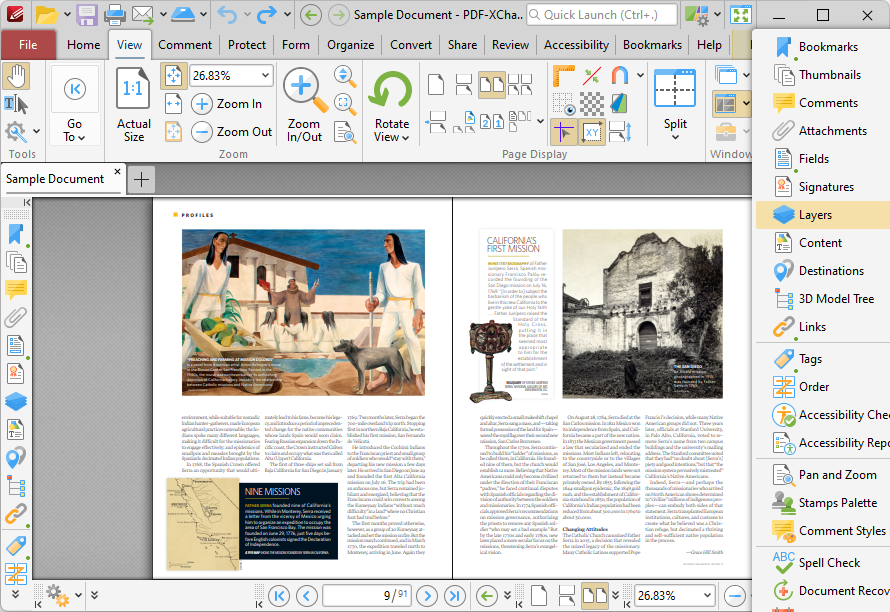Open the Zoom In/Out tool
The image size is (890, 612).
304,104
